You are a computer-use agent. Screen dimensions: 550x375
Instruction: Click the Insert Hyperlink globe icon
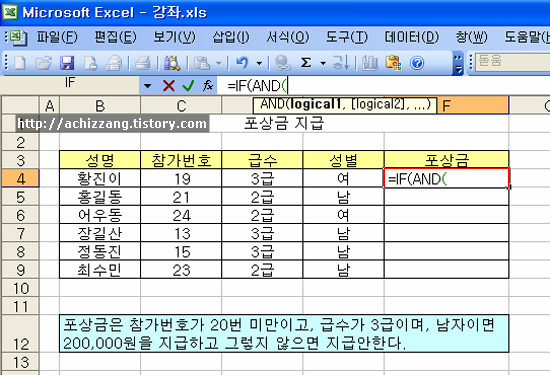tap(282, 63)
